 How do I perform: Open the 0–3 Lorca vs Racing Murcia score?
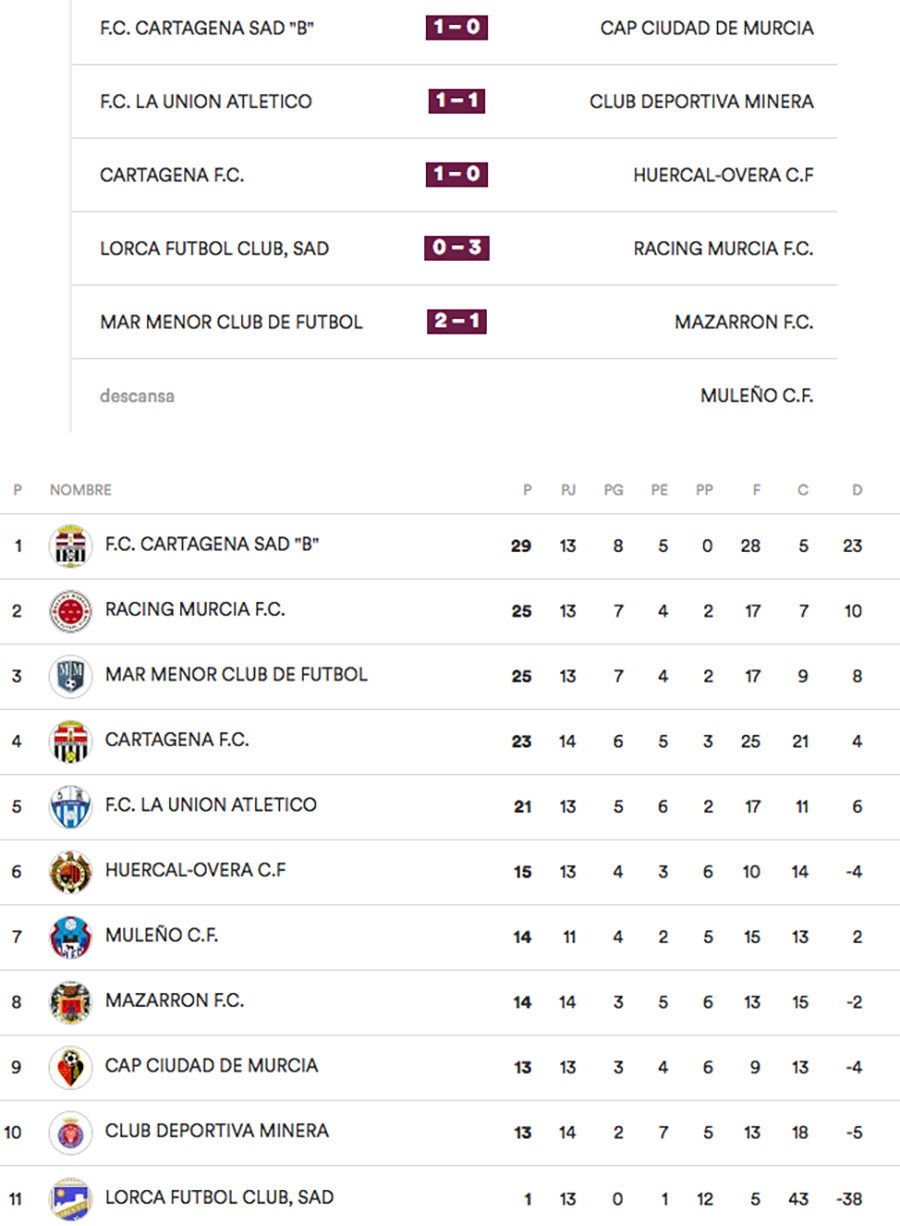(x=457, y=248)
